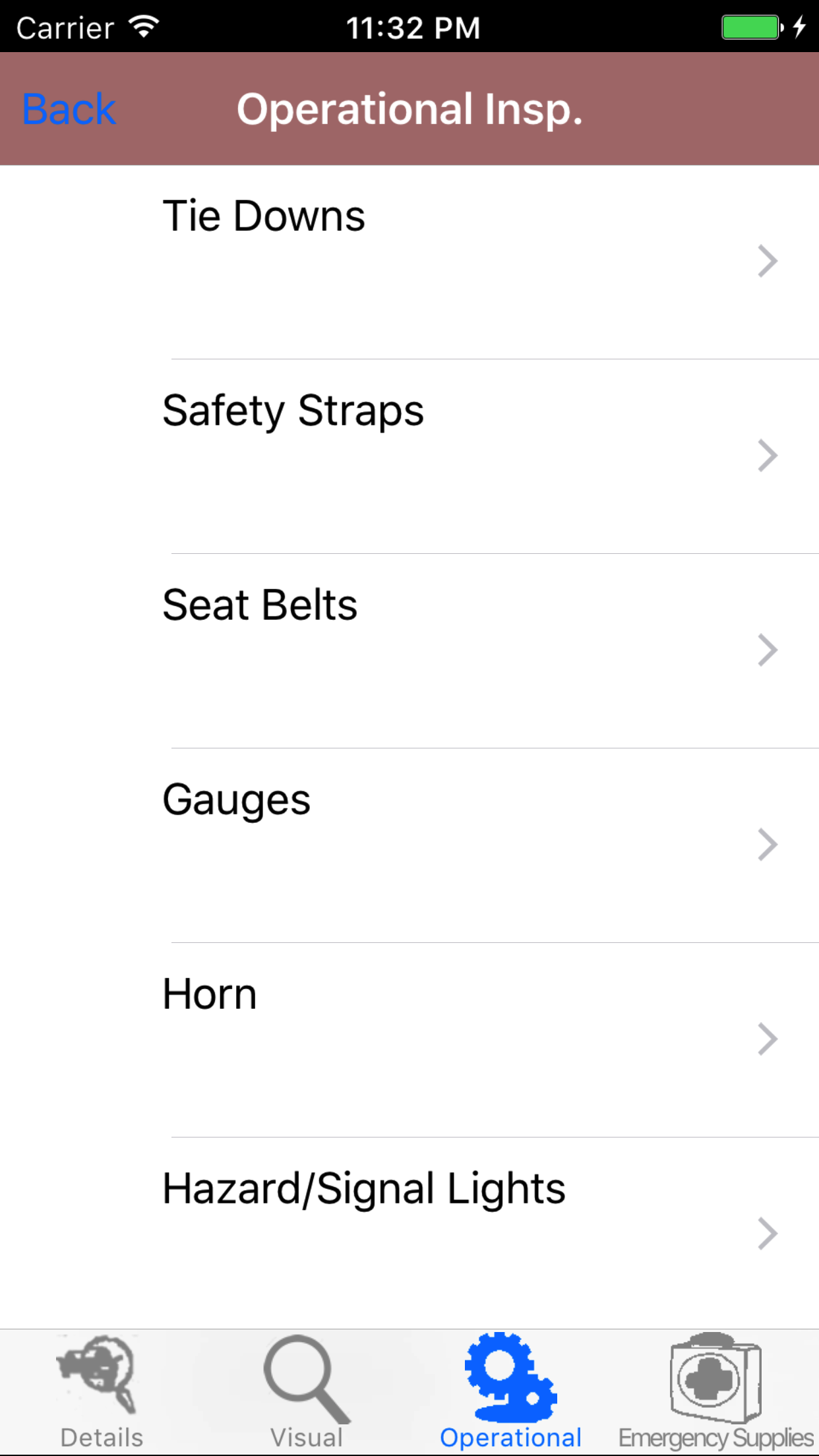Tap the Wi-Fi status icon
This screenshot has width=819, height=1456.
[x=144, y=27]
